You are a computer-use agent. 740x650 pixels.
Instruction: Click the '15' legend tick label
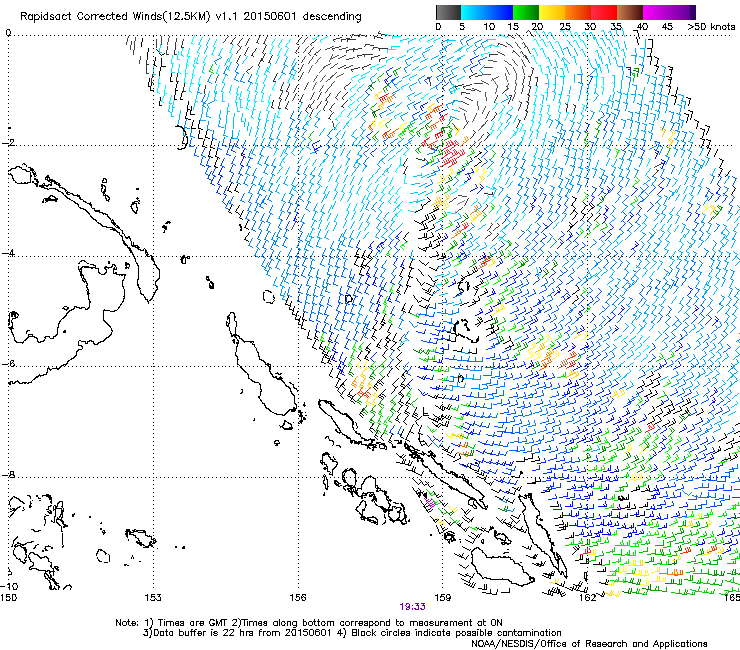click(x=513, y=27)
